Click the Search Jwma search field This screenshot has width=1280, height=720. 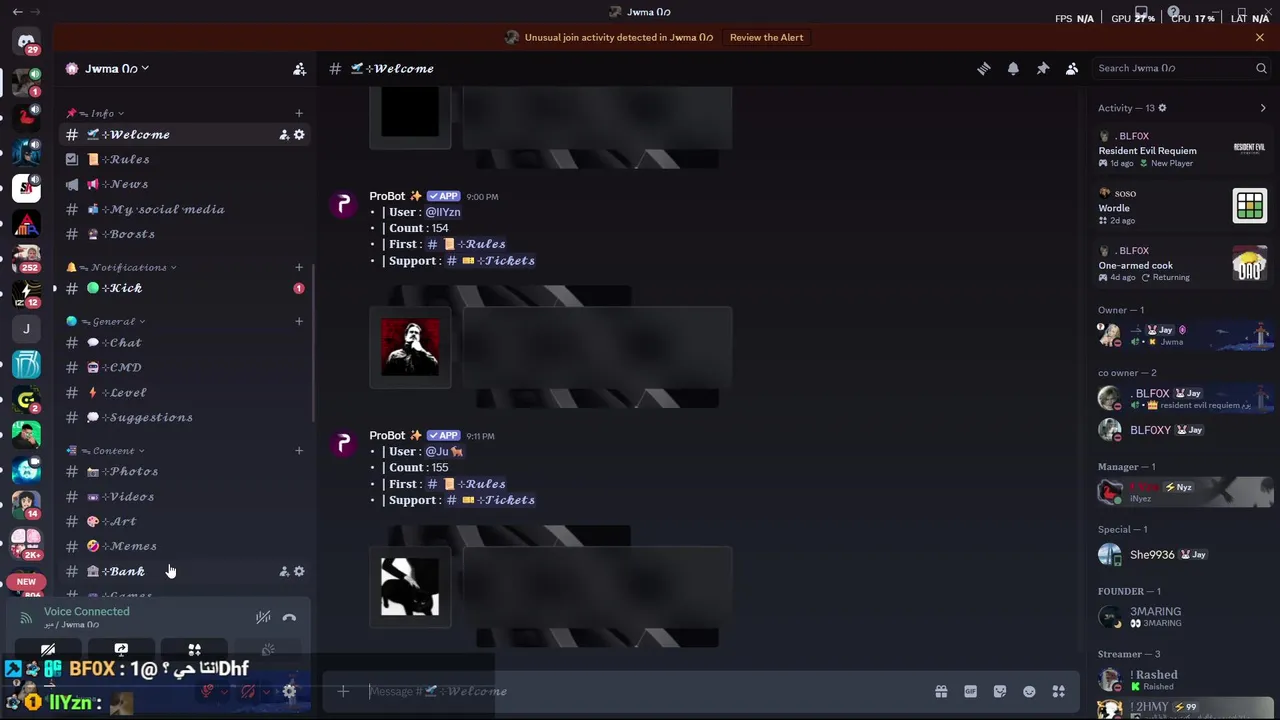(1180, 68)
